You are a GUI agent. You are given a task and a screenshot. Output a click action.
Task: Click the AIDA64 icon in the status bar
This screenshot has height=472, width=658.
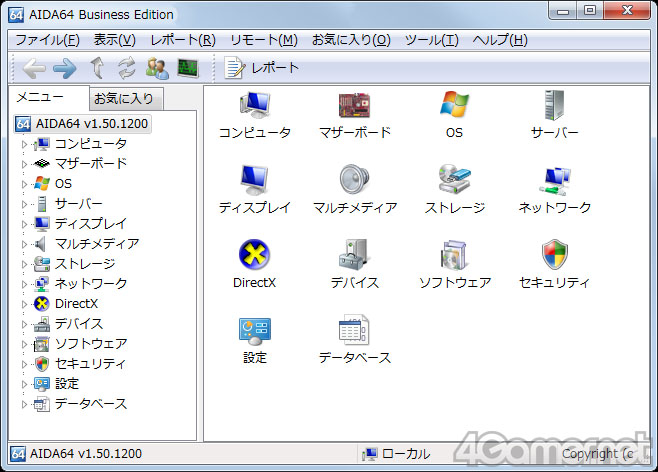pyautogui.click(x=18, y=454)
